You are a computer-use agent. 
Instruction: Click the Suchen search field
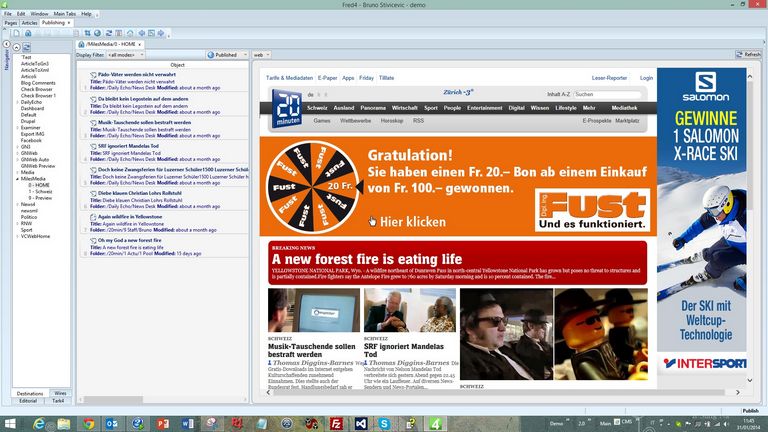click(x=607, y=94)
